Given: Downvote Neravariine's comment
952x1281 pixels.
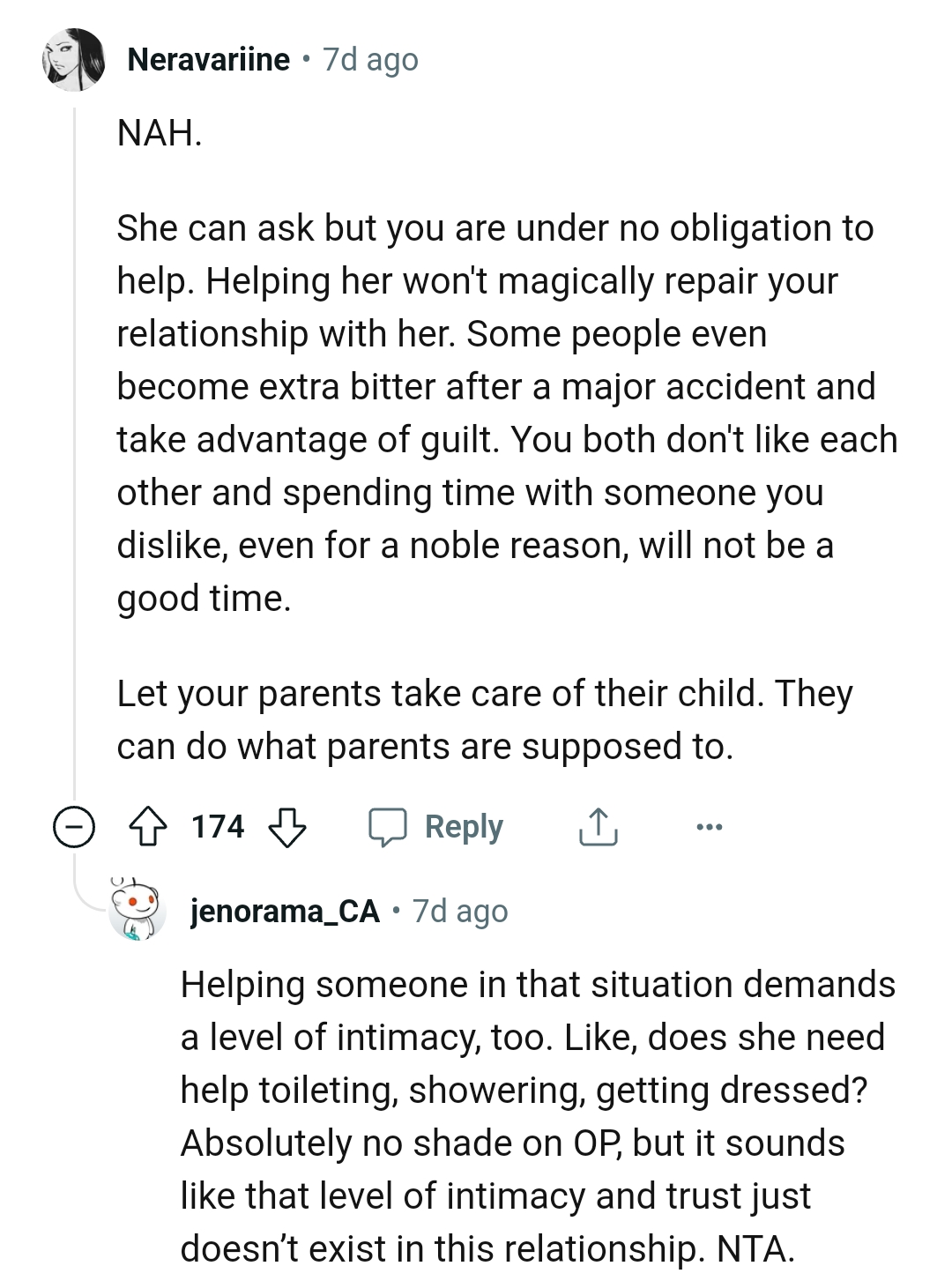Looking at the screenshot, I should [x=286, y=827].
